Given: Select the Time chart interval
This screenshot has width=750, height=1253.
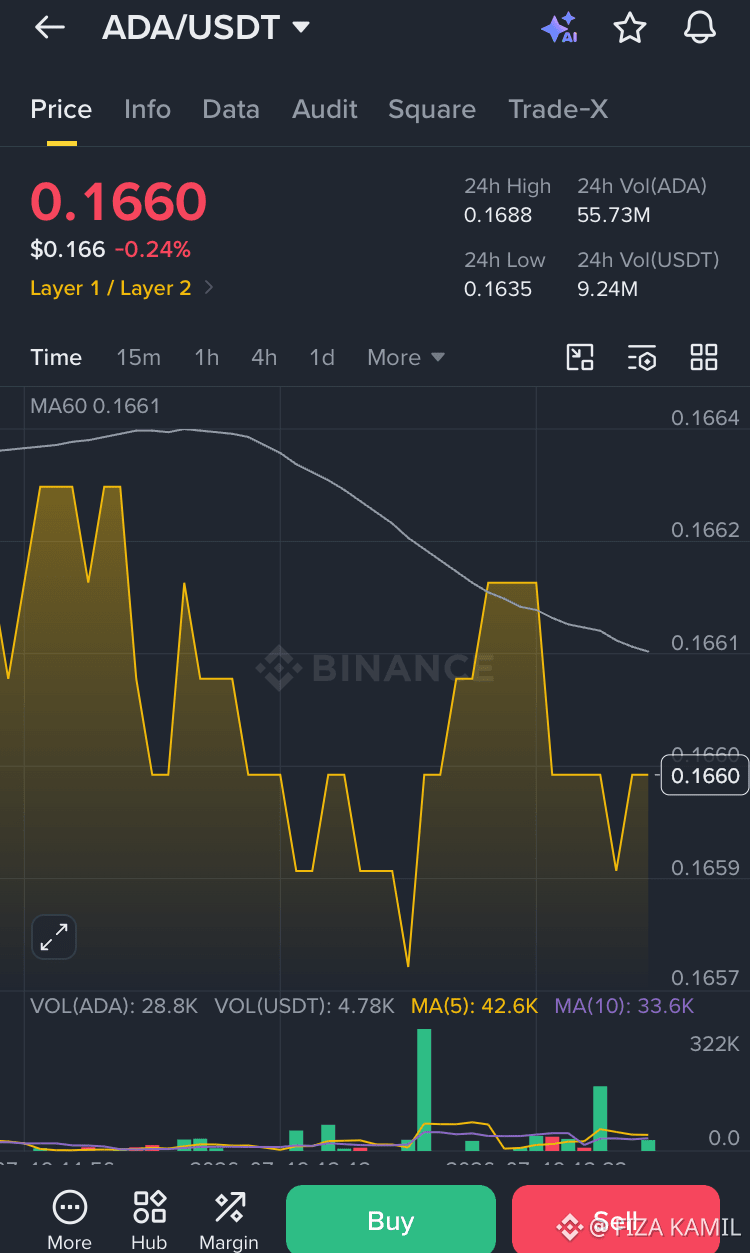Looking at the screenshot, I should click(x=56, y=357).
